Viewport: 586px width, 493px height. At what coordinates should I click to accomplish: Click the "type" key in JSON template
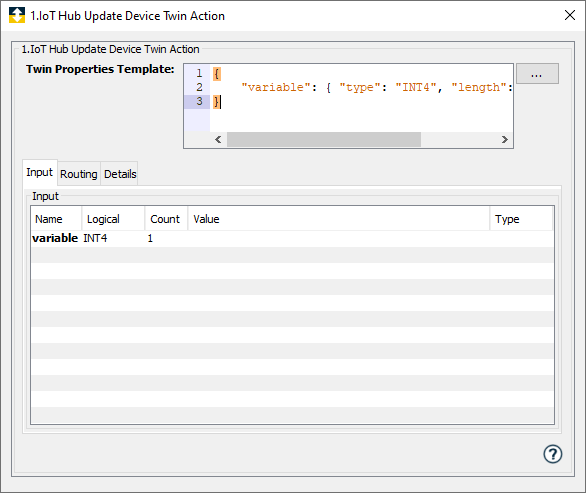(x=360, y=87)
